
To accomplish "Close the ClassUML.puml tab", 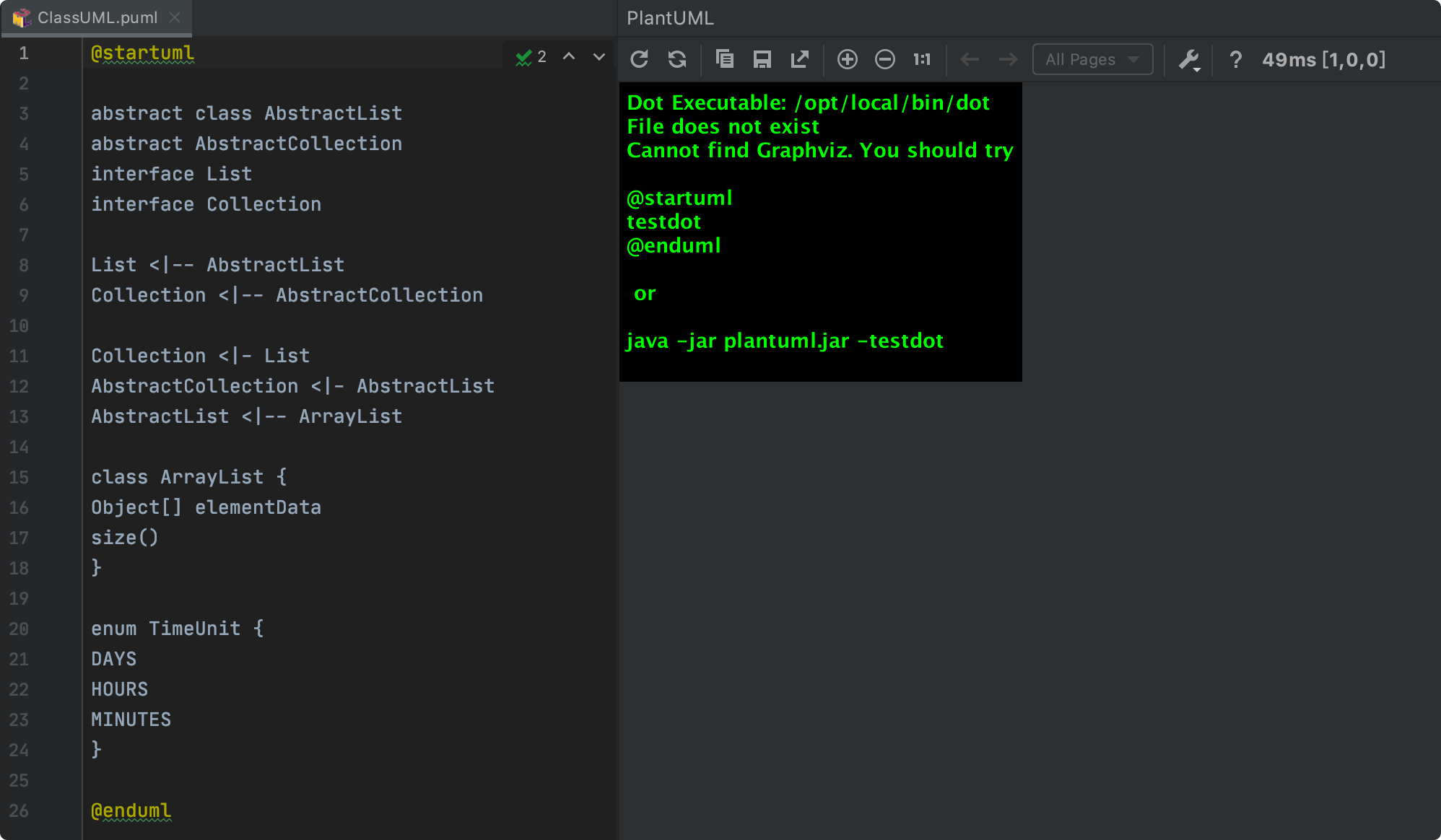I will tap(175, 17).
